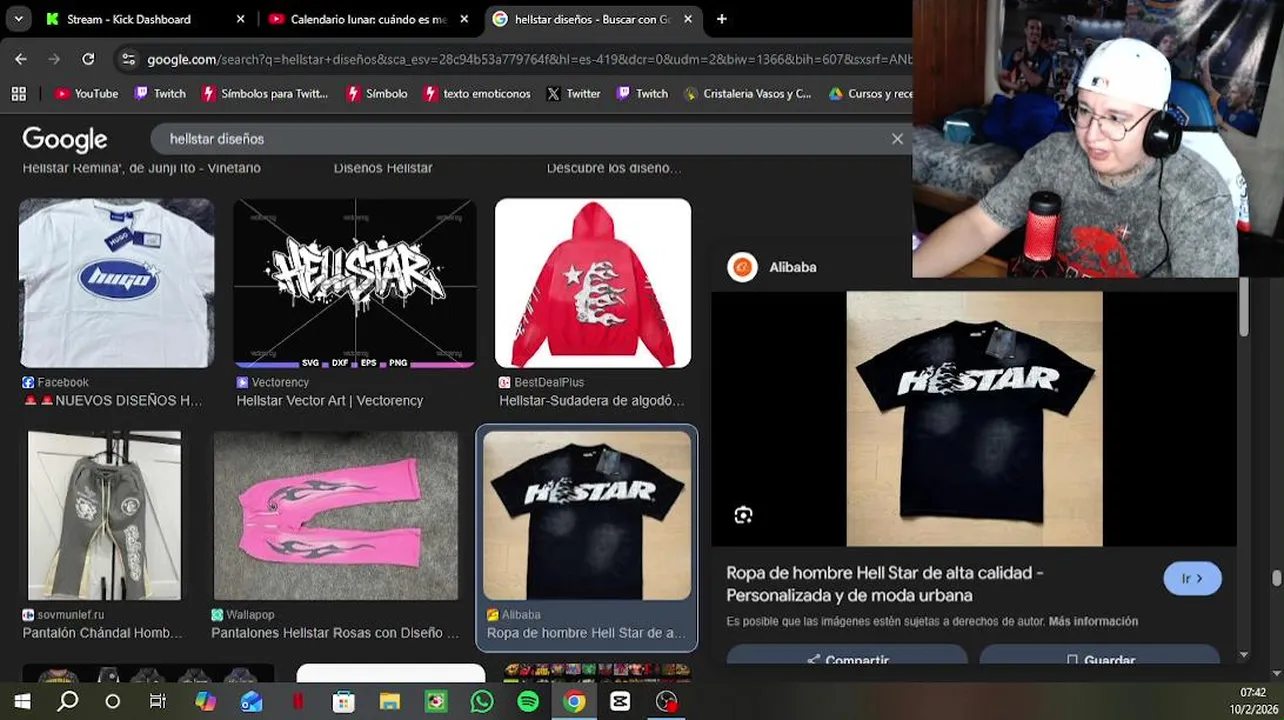Open first Twitch bookmark
Viewport: 1284px width, 720px height.
click(x=160, y=93)
